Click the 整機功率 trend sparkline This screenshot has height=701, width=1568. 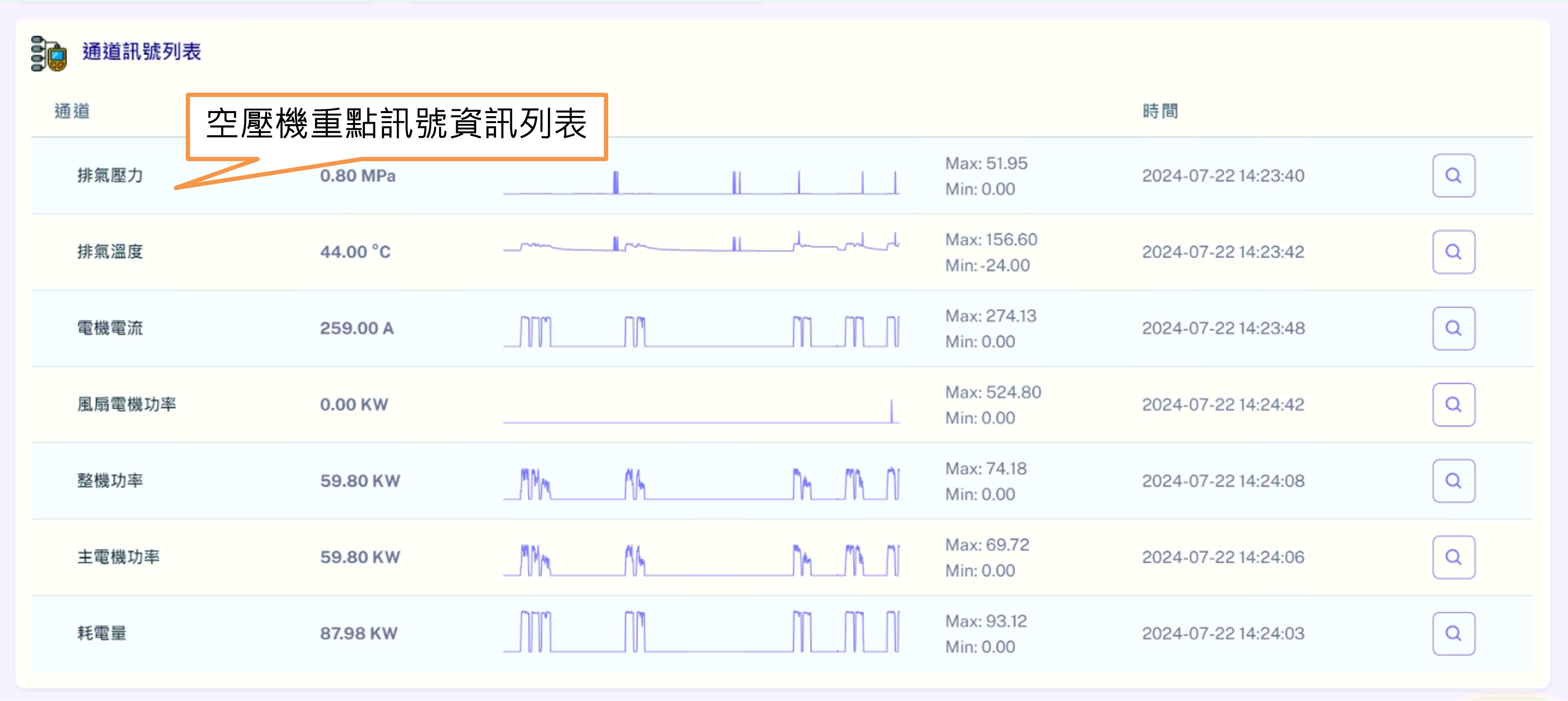(700, 484)
